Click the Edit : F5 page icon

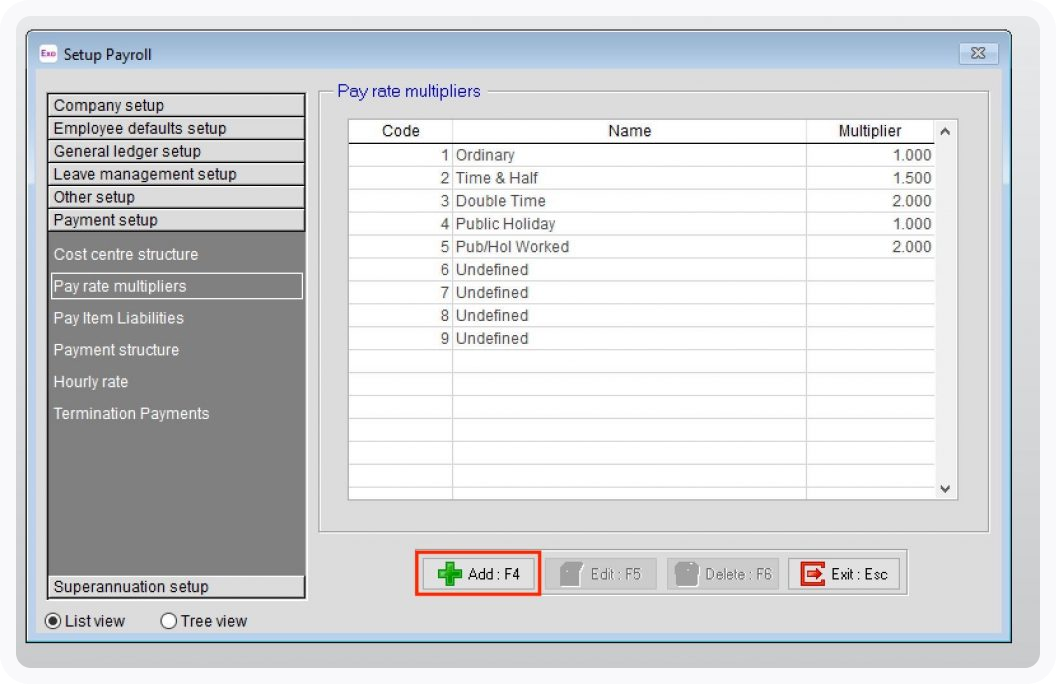click(x=571, y=574)
